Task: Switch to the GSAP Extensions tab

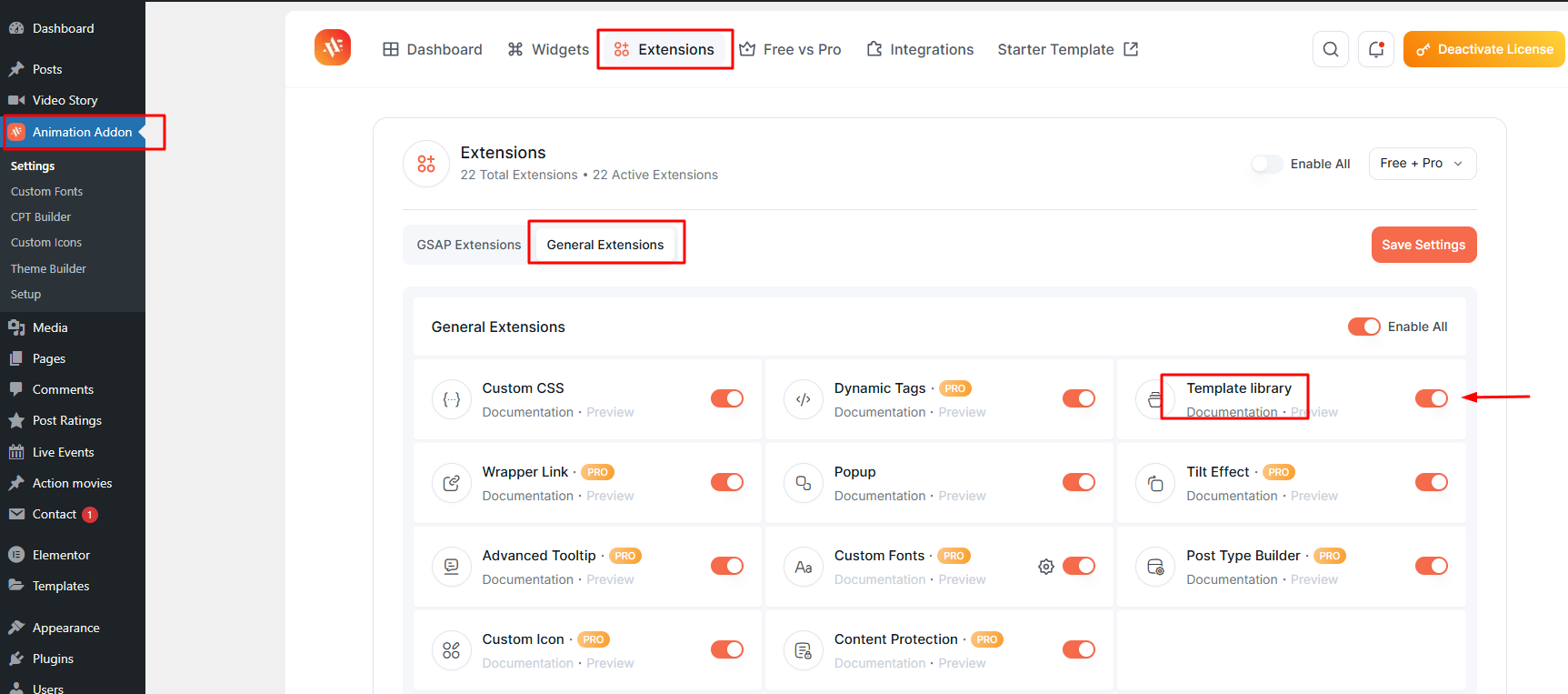Action: (x=469, y=245)
